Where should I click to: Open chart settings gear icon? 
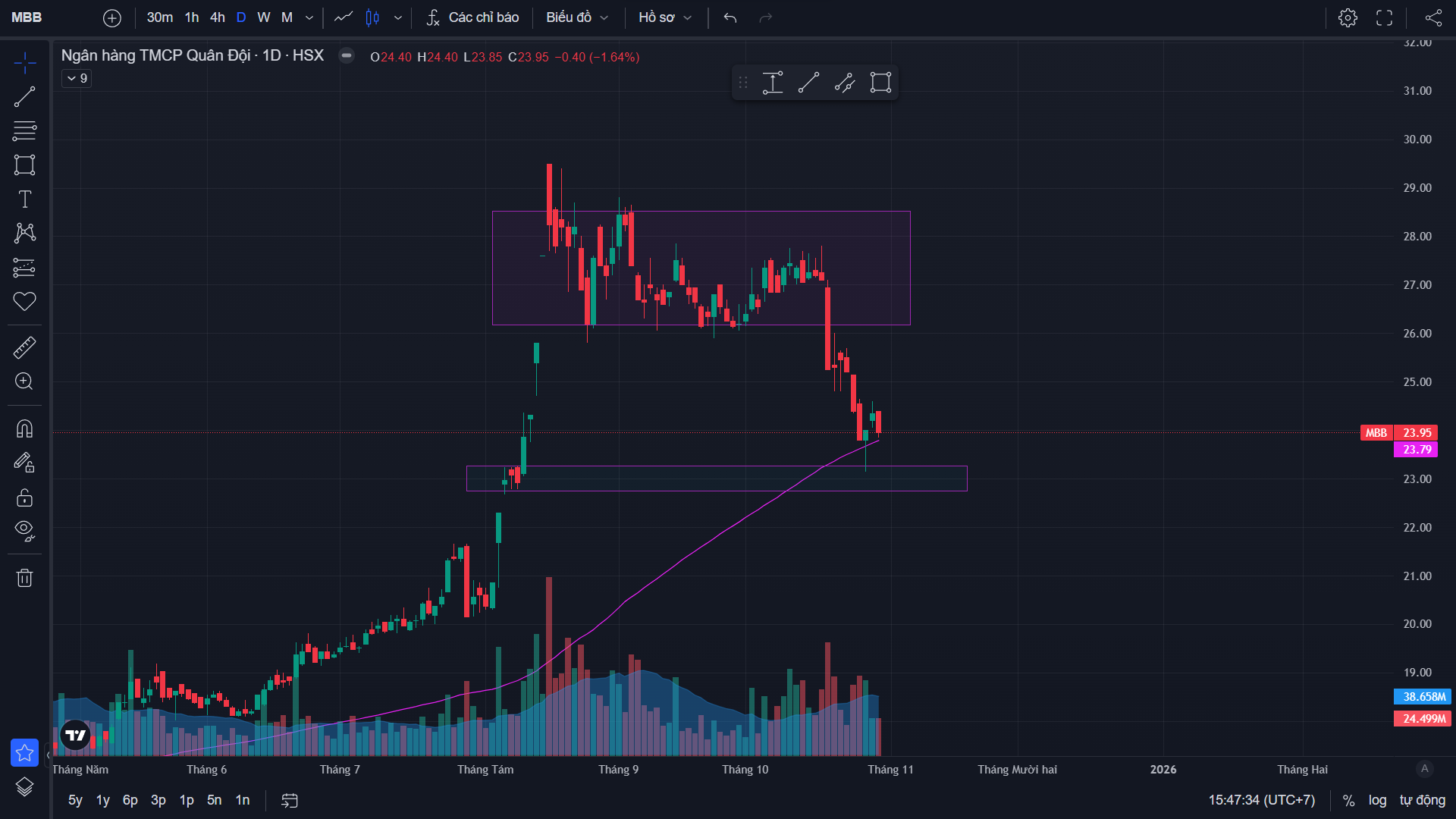tap(1348, 17)
